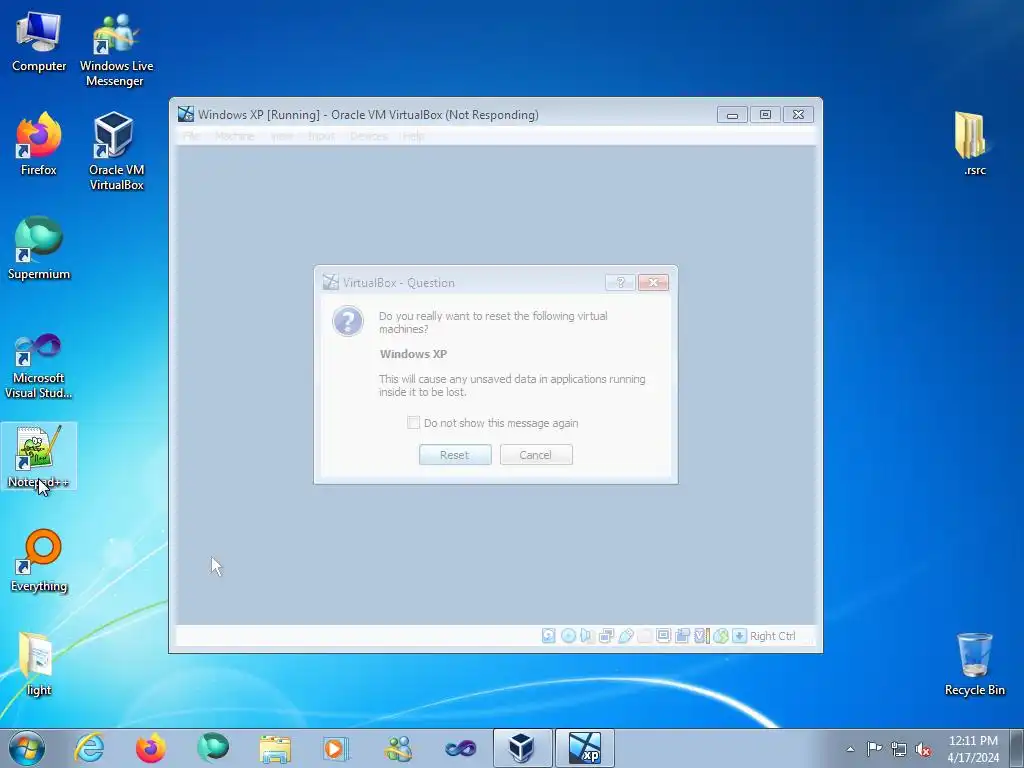Open Windows Media Player from the taskbar

(x=336, y=748)
